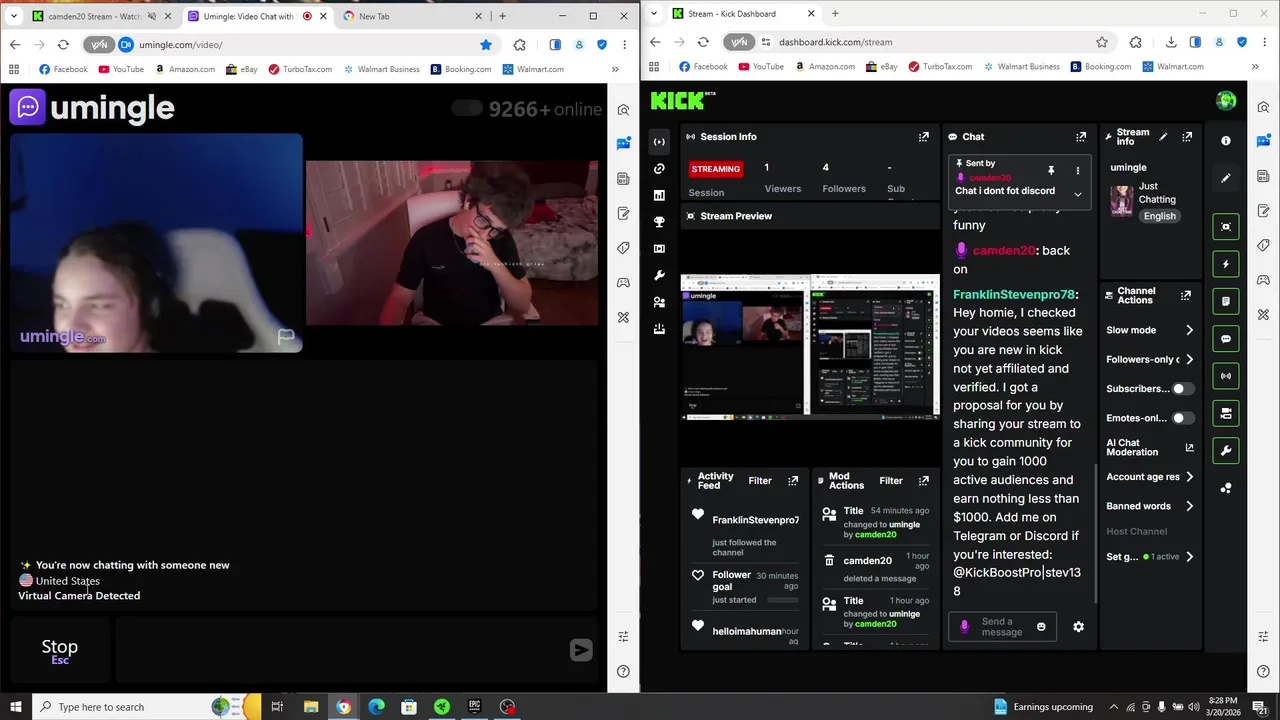1280x720 pixels.
Task: Expand the pinned message with chevron
Action: point(1077,194)
